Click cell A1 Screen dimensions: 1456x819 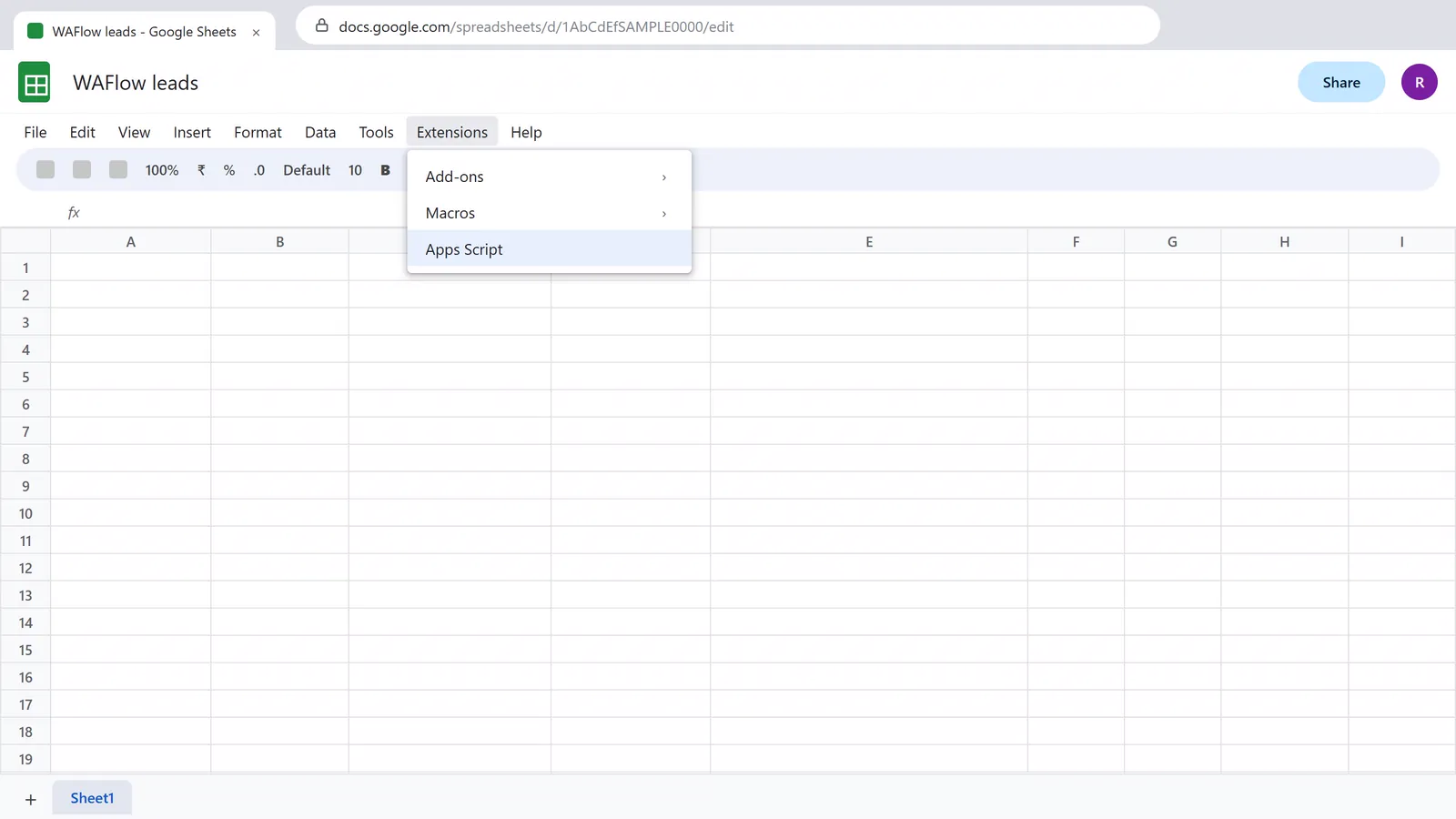tap(131, 268)
